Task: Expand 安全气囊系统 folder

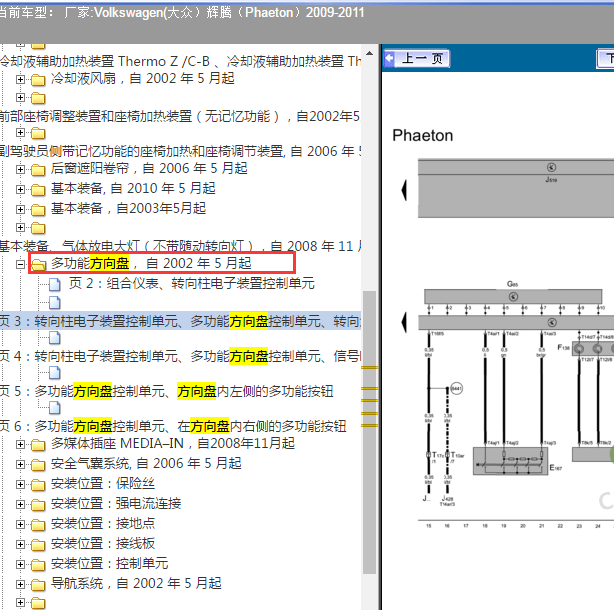Action: 20,464
